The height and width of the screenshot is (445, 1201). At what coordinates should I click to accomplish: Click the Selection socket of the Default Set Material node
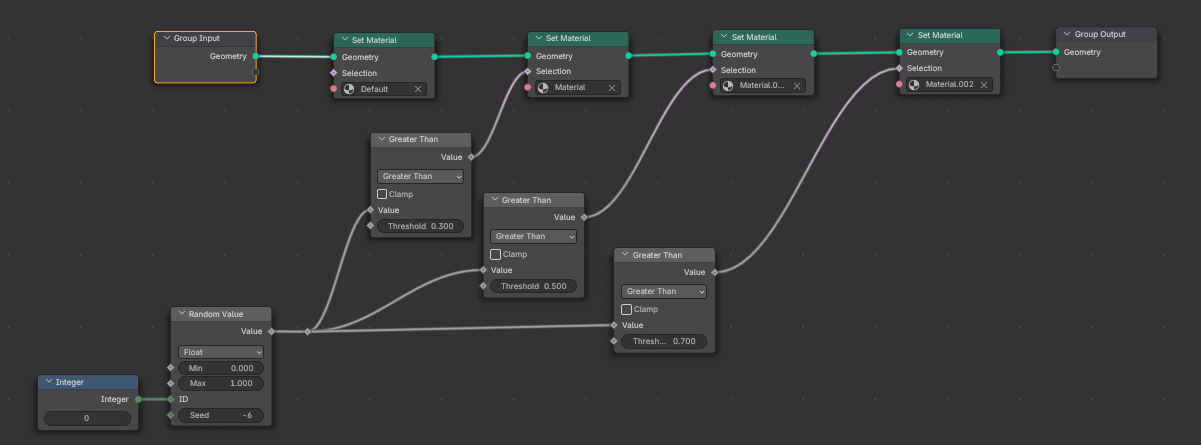[x=334, y=73]
